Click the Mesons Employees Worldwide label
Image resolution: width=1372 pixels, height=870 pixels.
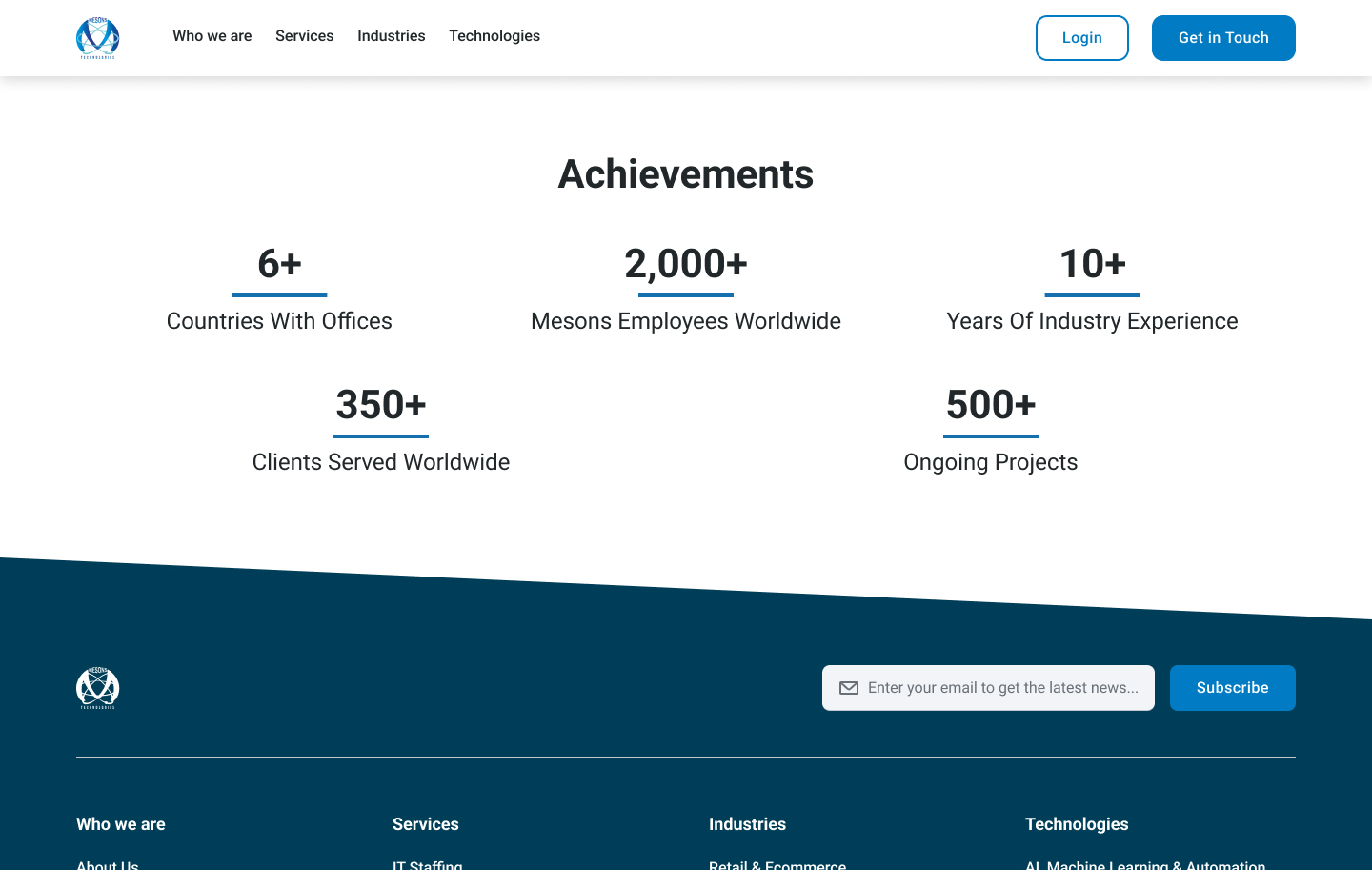(x=686, y=321)
